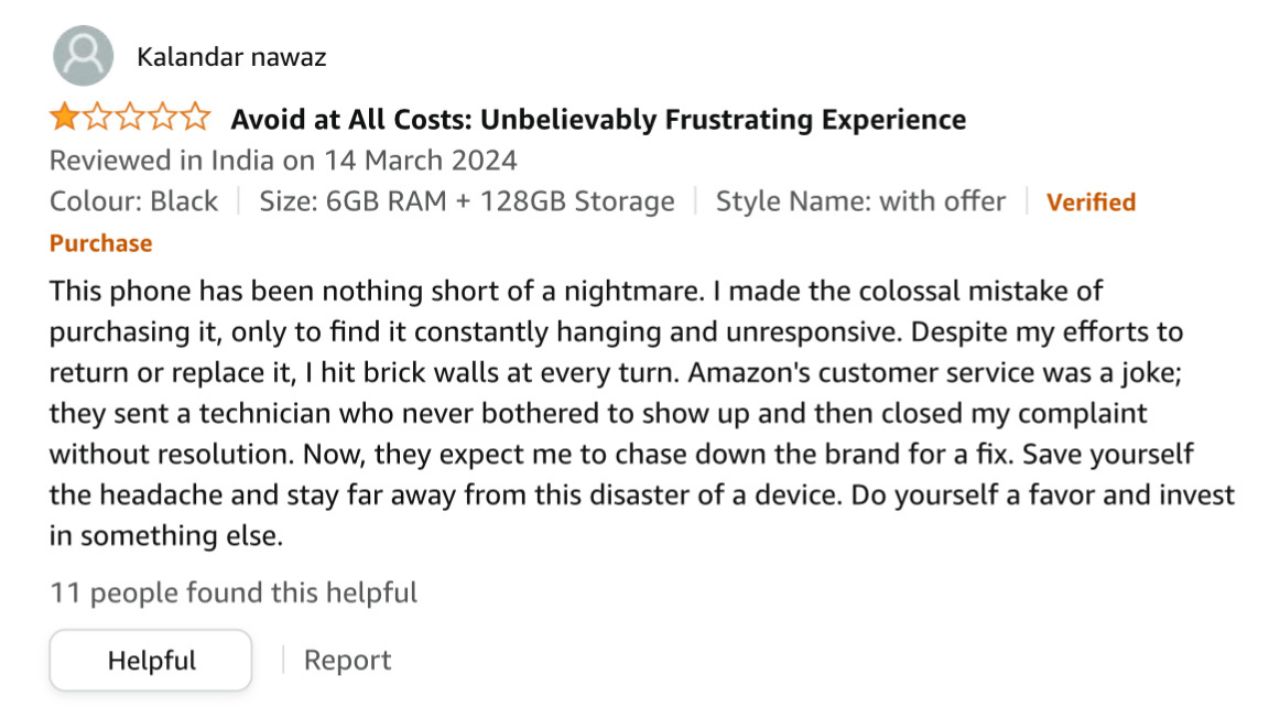The image size is (1280, 720).
Task: Click the second star in the rating
Action: click(x=97, y=119)
